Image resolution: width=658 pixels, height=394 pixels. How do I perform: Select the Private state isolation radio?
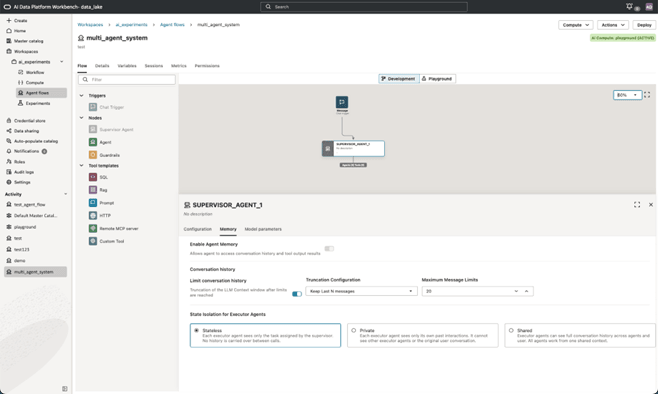(x=354, y=331)
